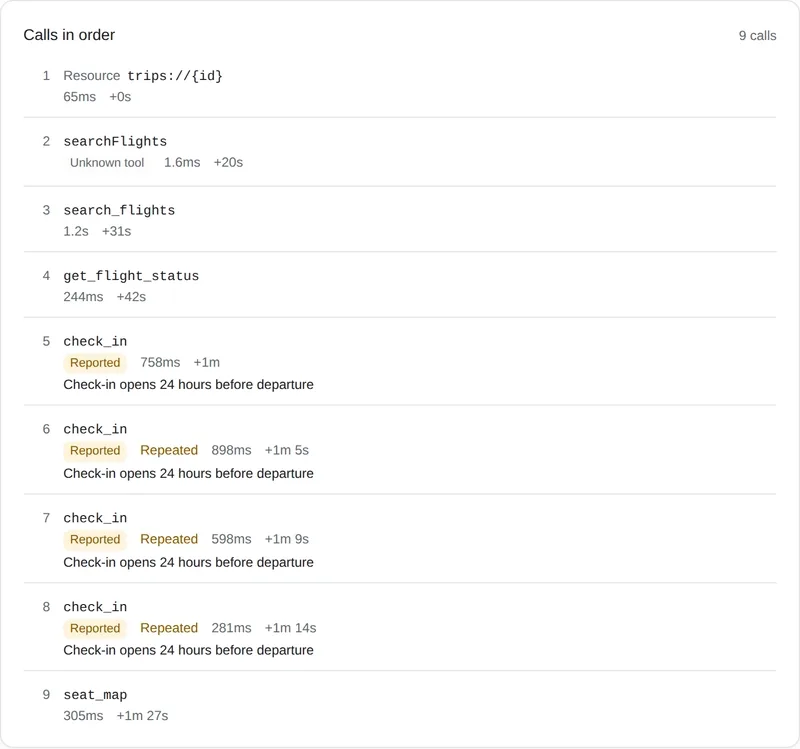This screenshot has width=800, height=749.
Task: Select the seat_map call entry
Action: click(399, 705)
